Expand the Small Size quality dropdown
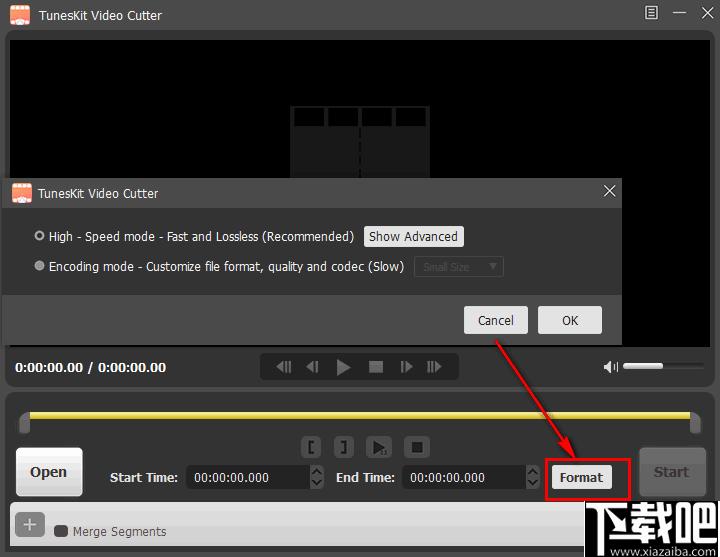The image size is (720, 557). [x=459, y=267]
